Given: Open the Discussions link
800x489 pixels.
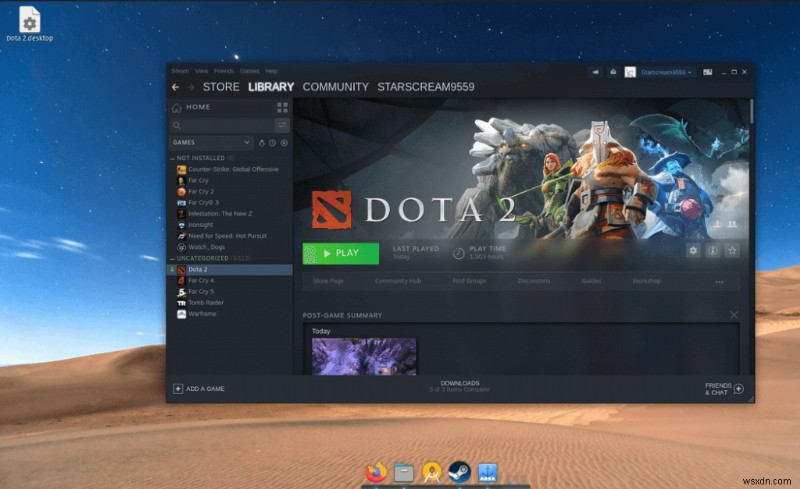Looking at the screenshot, I should tap(534, 281).
